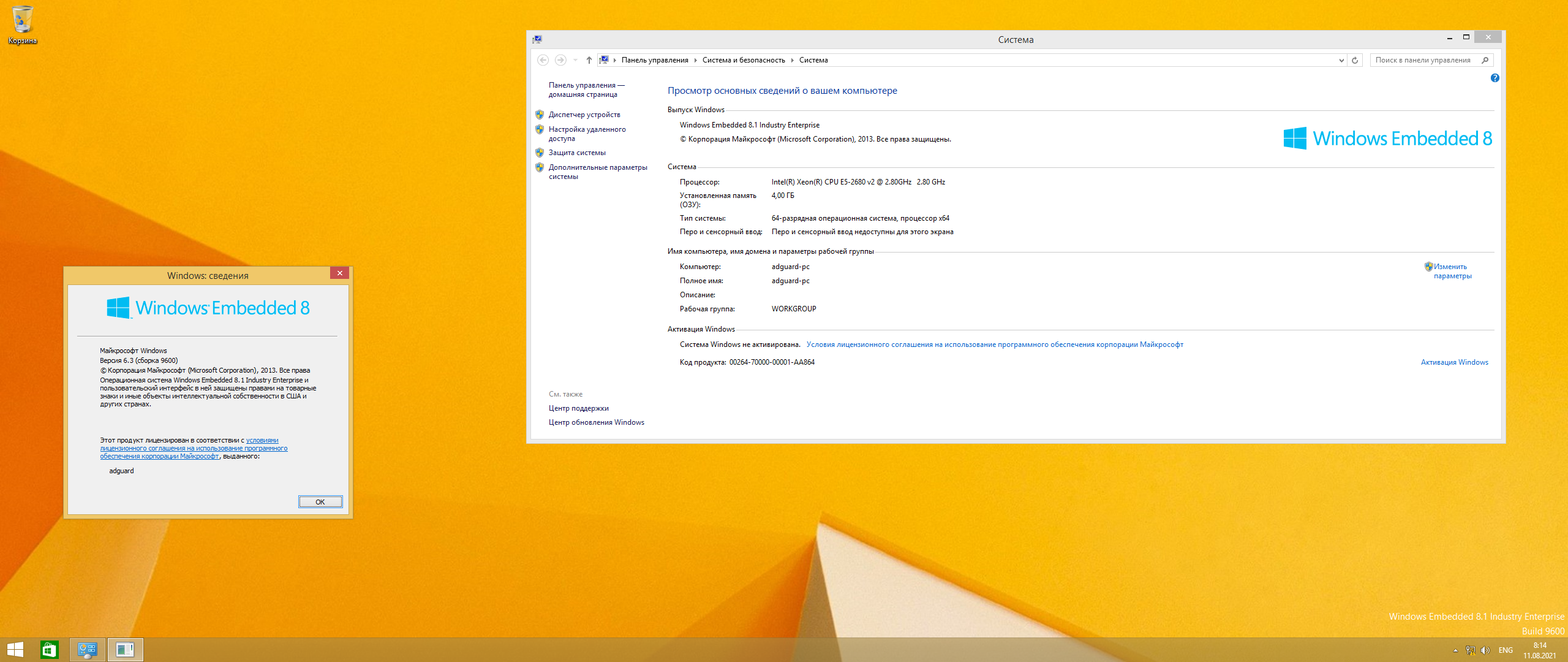Navigate to Панель управления breadcrumb
The height and width of the screenshot is (662, 1568).
coord(655,60)
